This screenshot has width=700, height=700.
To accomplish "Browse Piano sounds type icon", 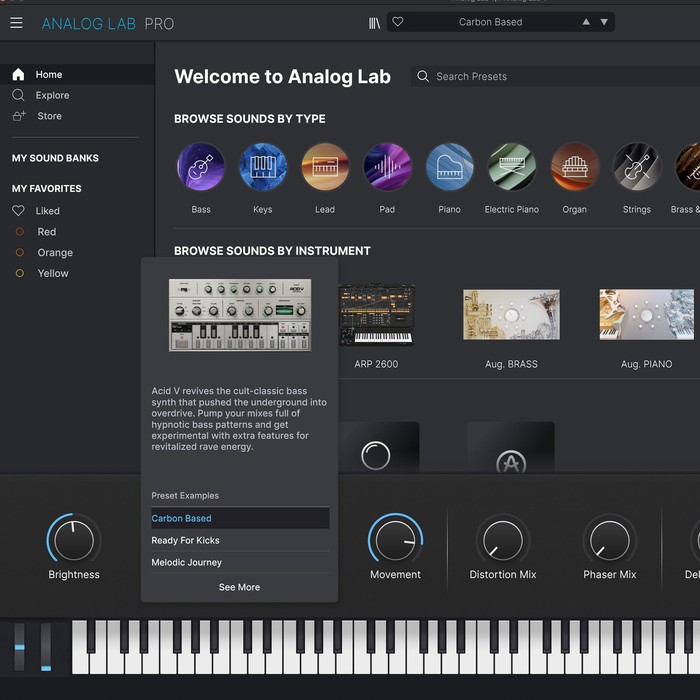I will point(450,167).
